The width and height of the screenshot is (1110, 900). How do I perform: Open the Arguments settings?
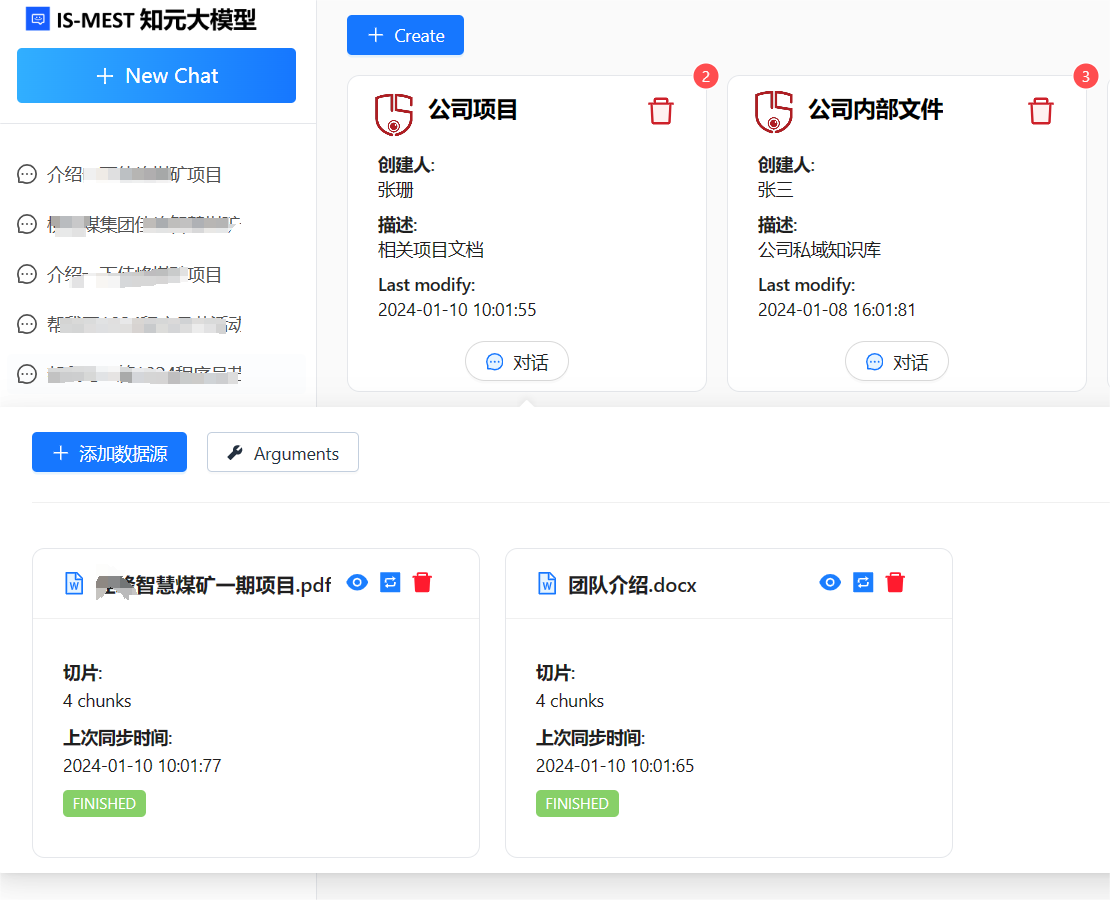[x=283, y=453]
